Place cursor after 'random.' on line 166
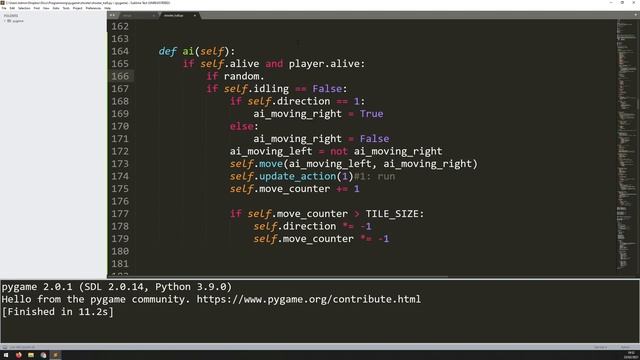This screenshot has width=640, height=360. [x=265, y=76]
